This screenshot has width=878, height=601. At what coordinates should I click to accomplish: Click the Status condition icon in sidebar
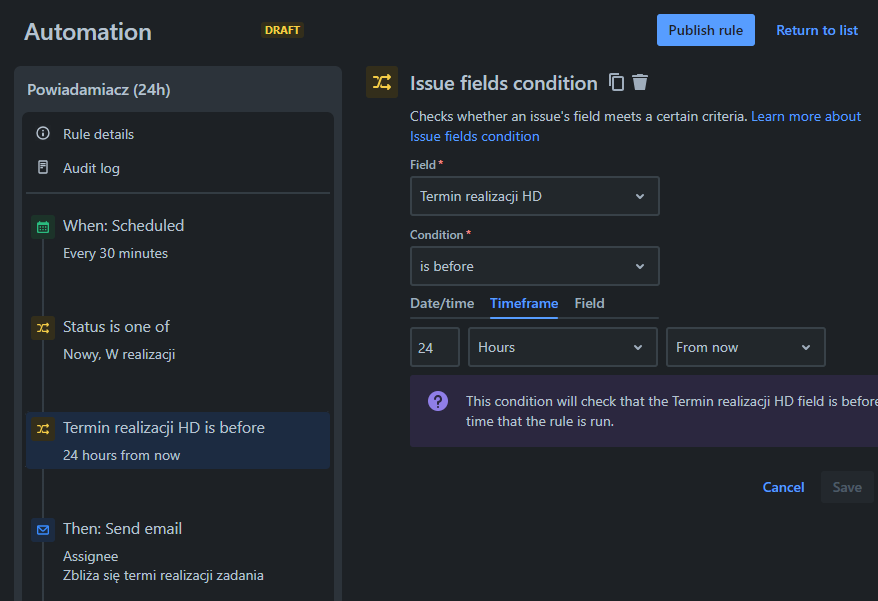pos(43,327)
